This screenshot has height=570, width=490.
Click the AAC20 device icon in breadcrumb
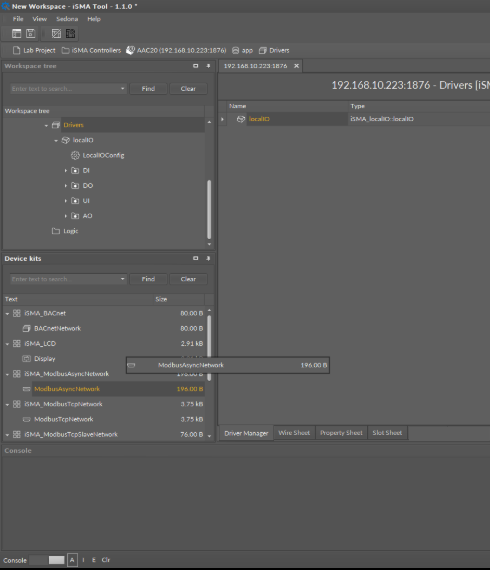click(130, 51)
